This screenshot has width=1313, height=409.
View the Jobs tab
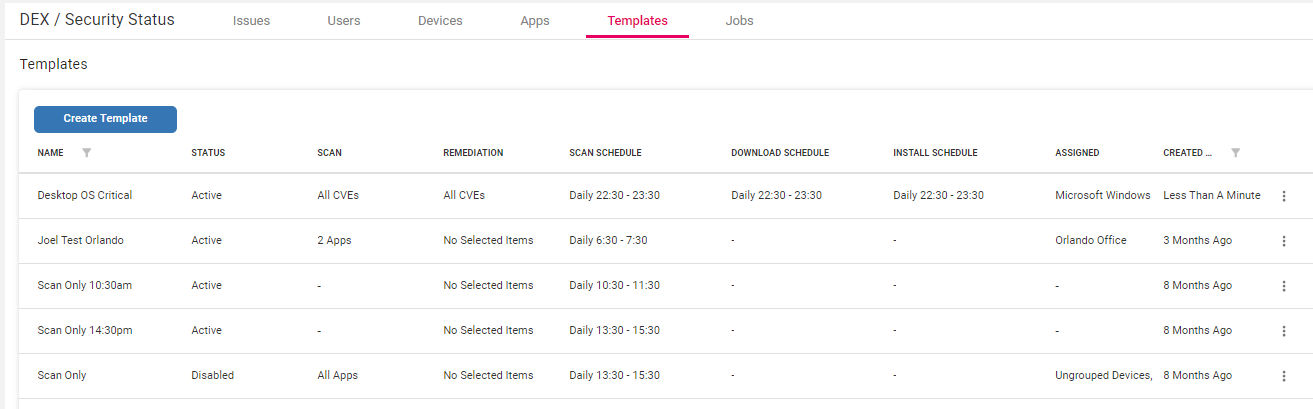pos(739,20)
